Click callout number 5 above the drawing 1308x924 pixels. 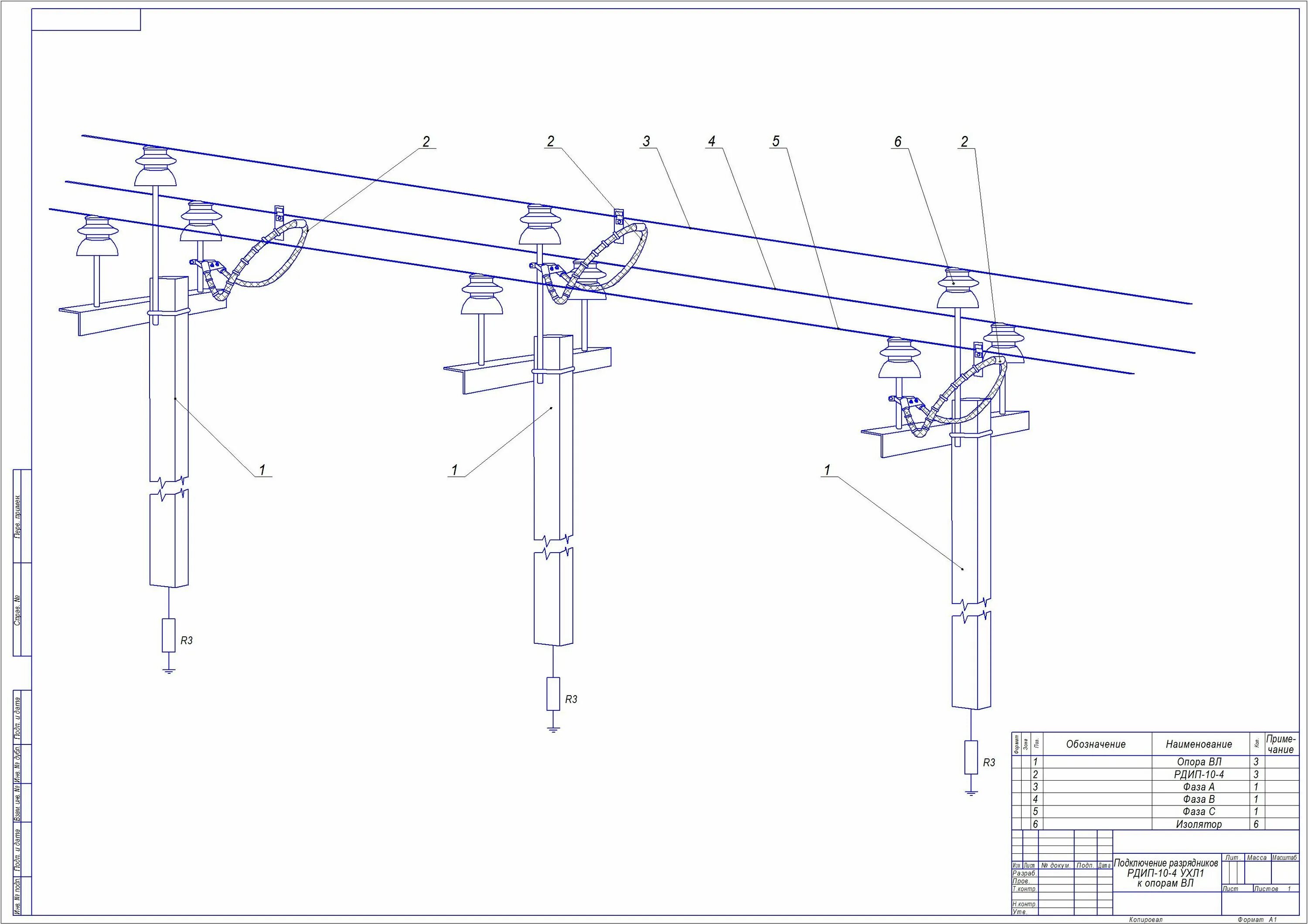(x=775, y=141)
